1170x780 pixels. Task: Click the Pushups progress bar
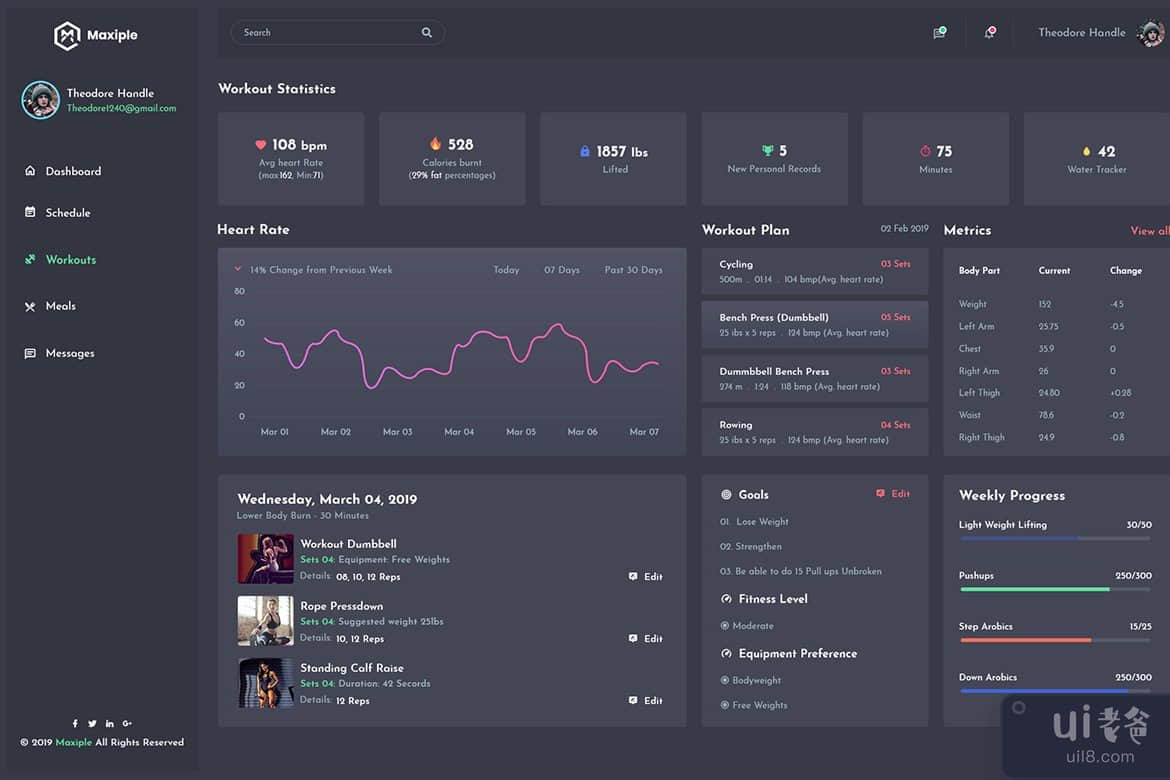click(1055, 589)
